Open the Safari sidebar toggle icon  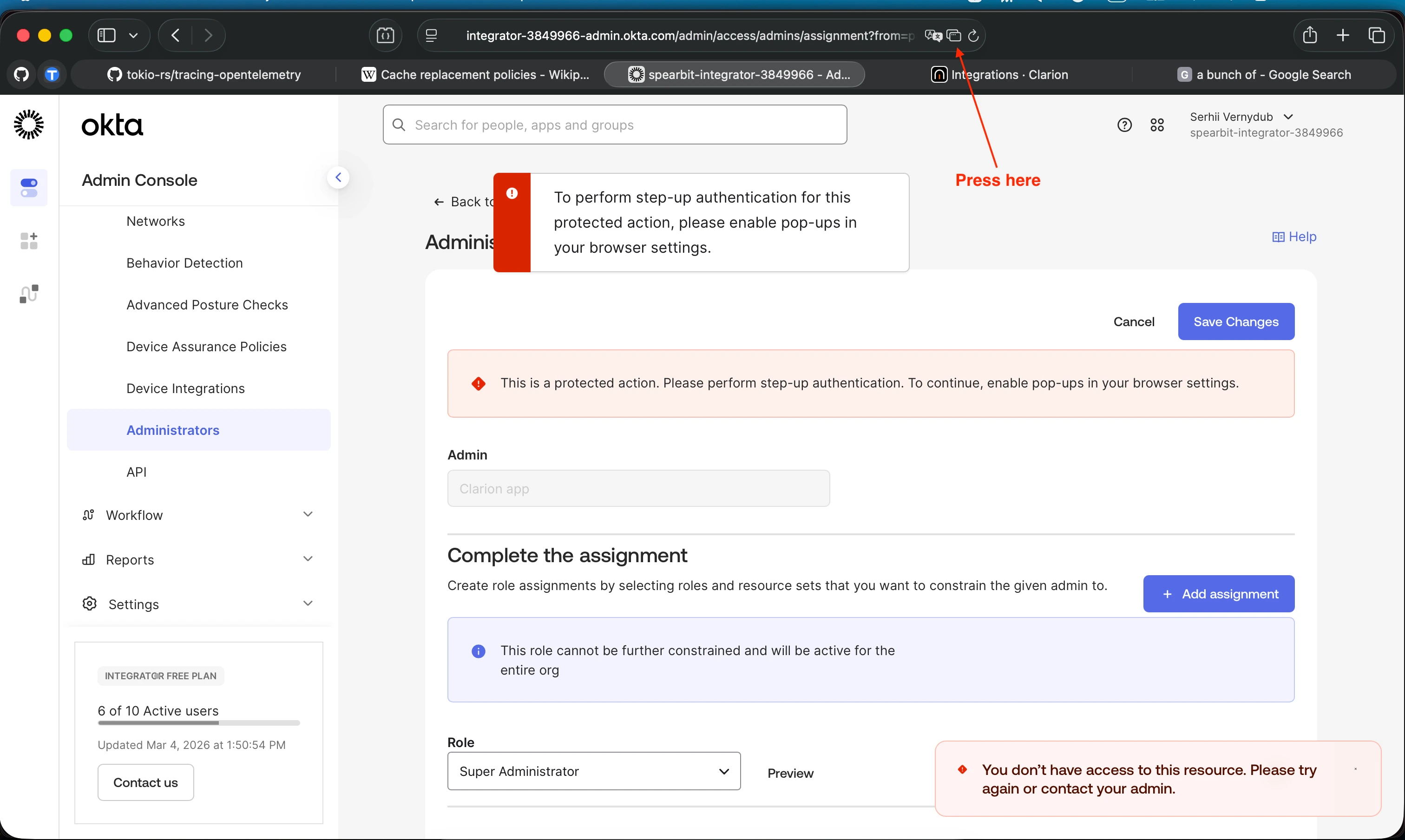coord(106,35)
